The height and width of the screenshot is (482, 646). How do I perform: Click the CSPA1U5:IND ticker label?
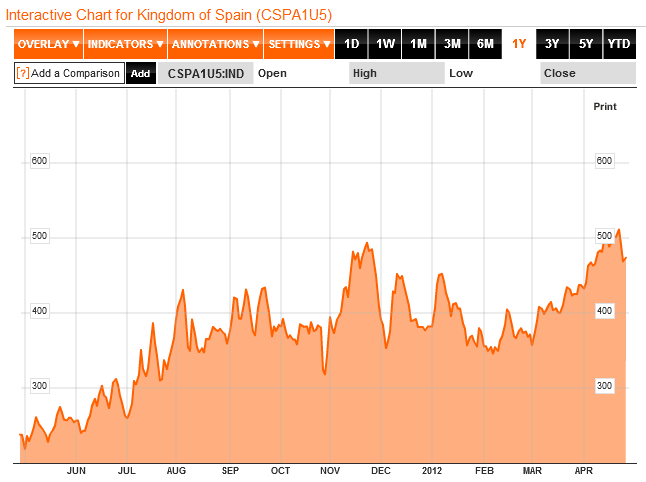coord(204,73)
